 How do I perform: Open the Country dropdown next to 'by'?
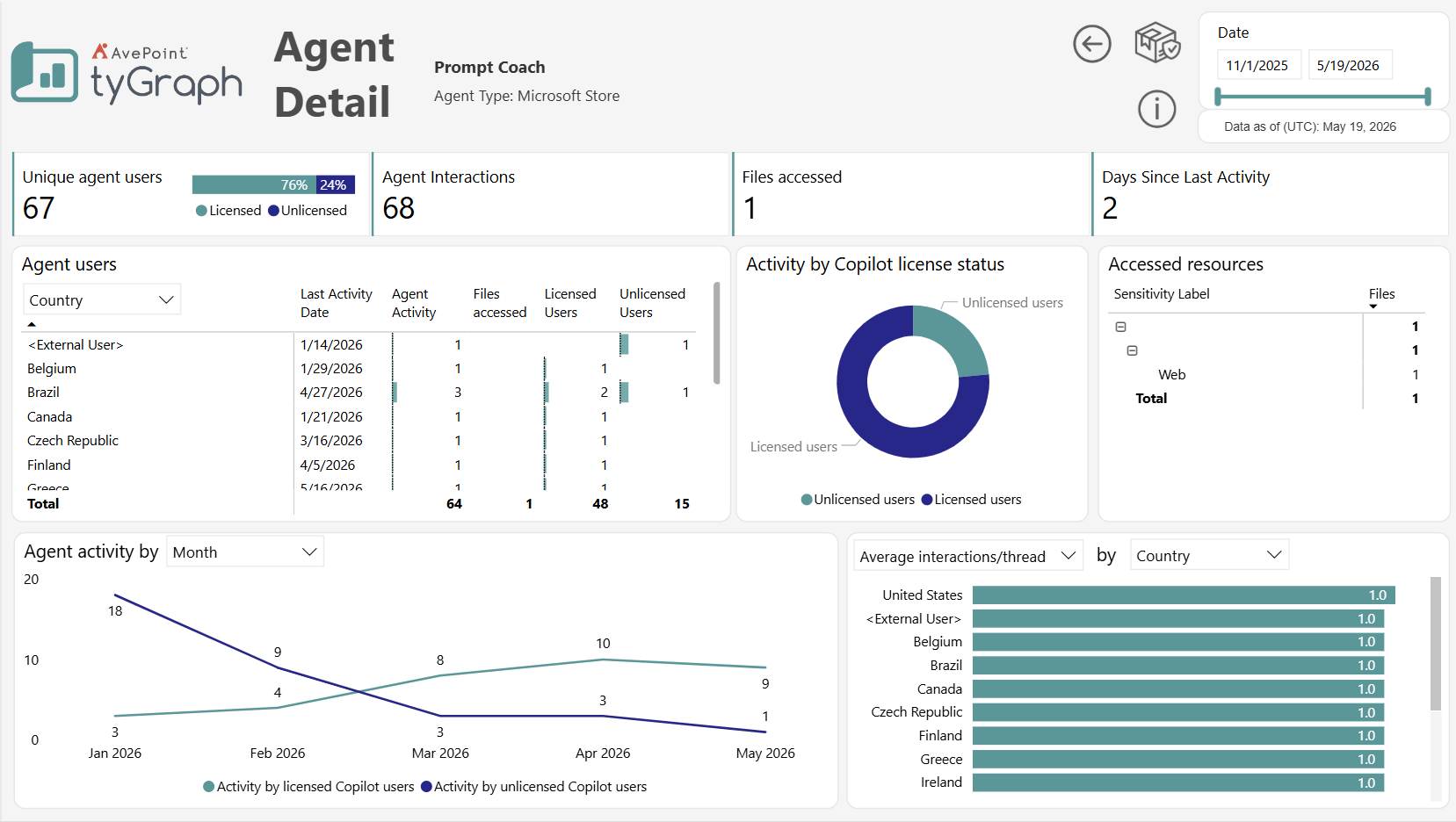click(1210, 555)
